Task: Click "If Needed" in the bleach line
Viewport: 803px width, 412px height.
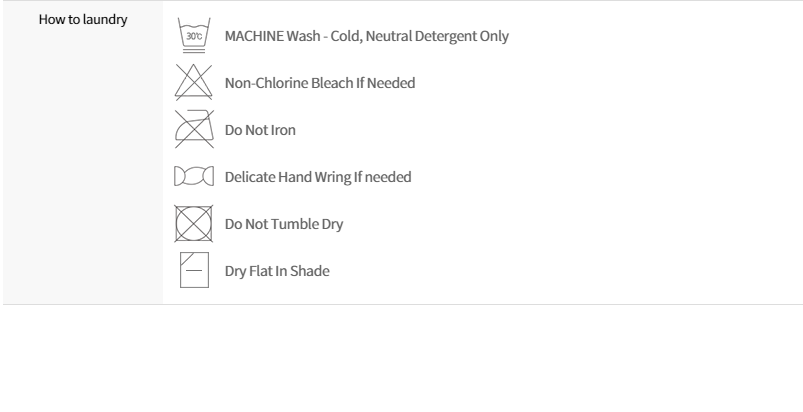Action: (x=385, y=83)
